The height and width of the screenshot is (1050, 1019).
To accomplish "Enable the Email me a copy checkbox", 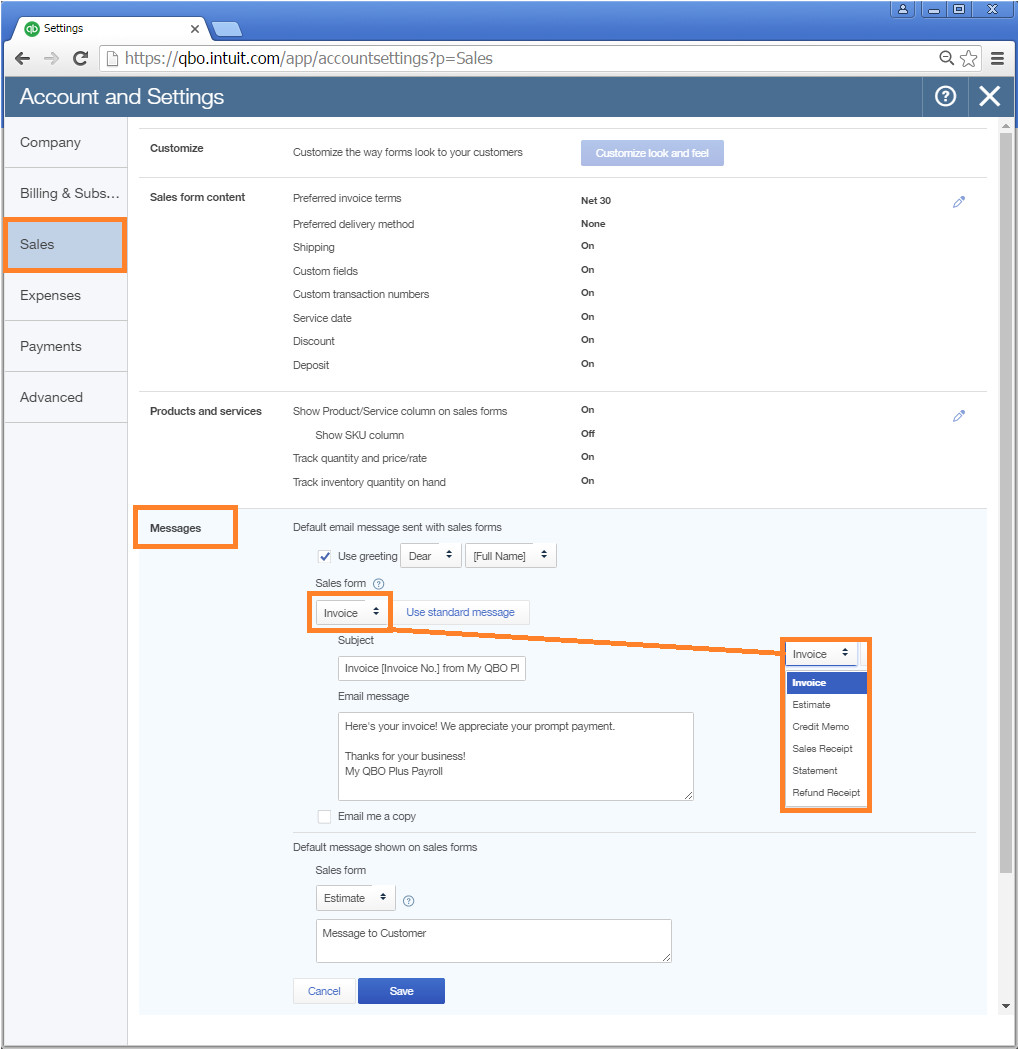I will click(x=324, y=816).
